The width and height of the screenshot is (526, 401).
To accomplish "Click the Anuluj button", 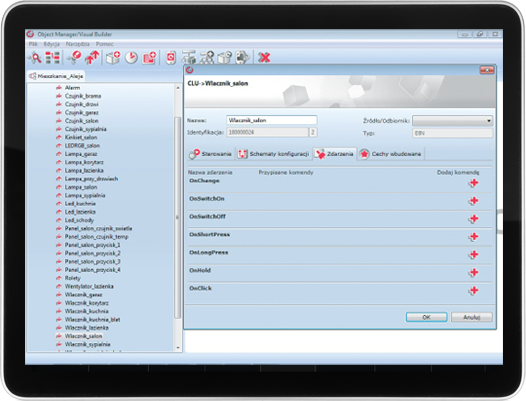I will pos(472,317).
